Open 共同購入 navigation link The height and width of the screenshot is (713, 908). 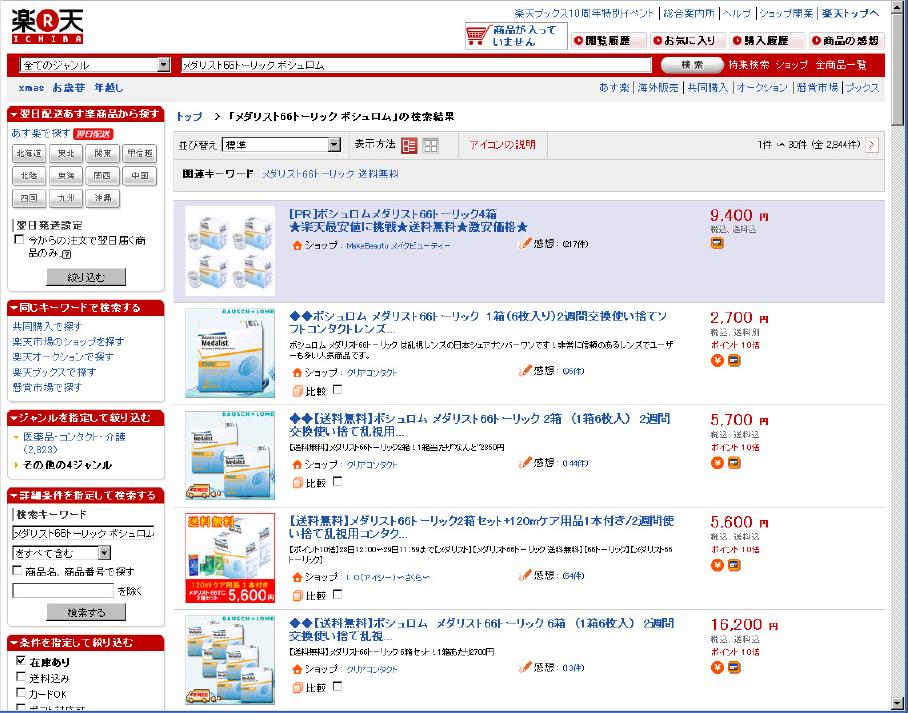[708, 88]
